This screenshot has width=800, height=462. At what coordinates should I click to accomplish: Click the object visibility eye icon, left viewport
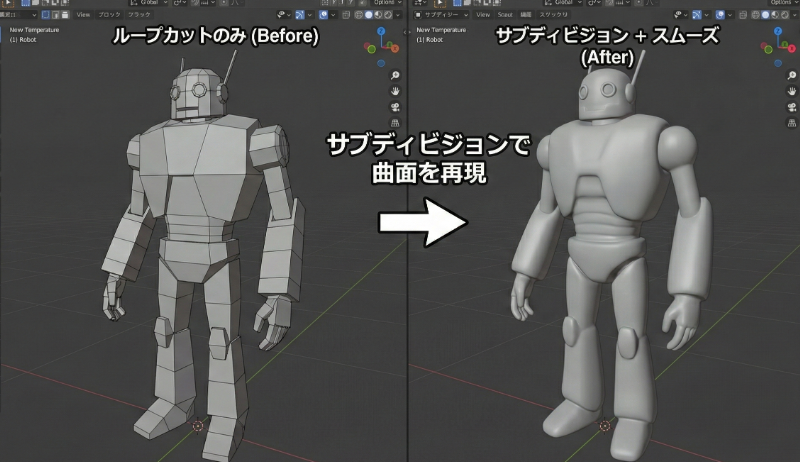click(x=281, y=15)
